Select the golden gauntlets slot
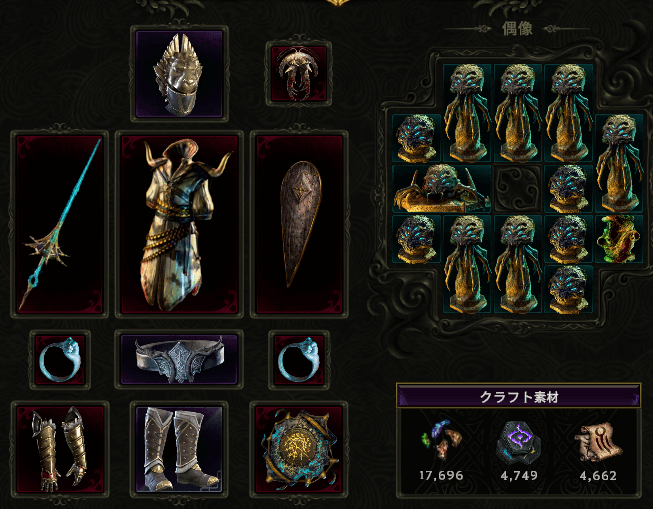 60,449
